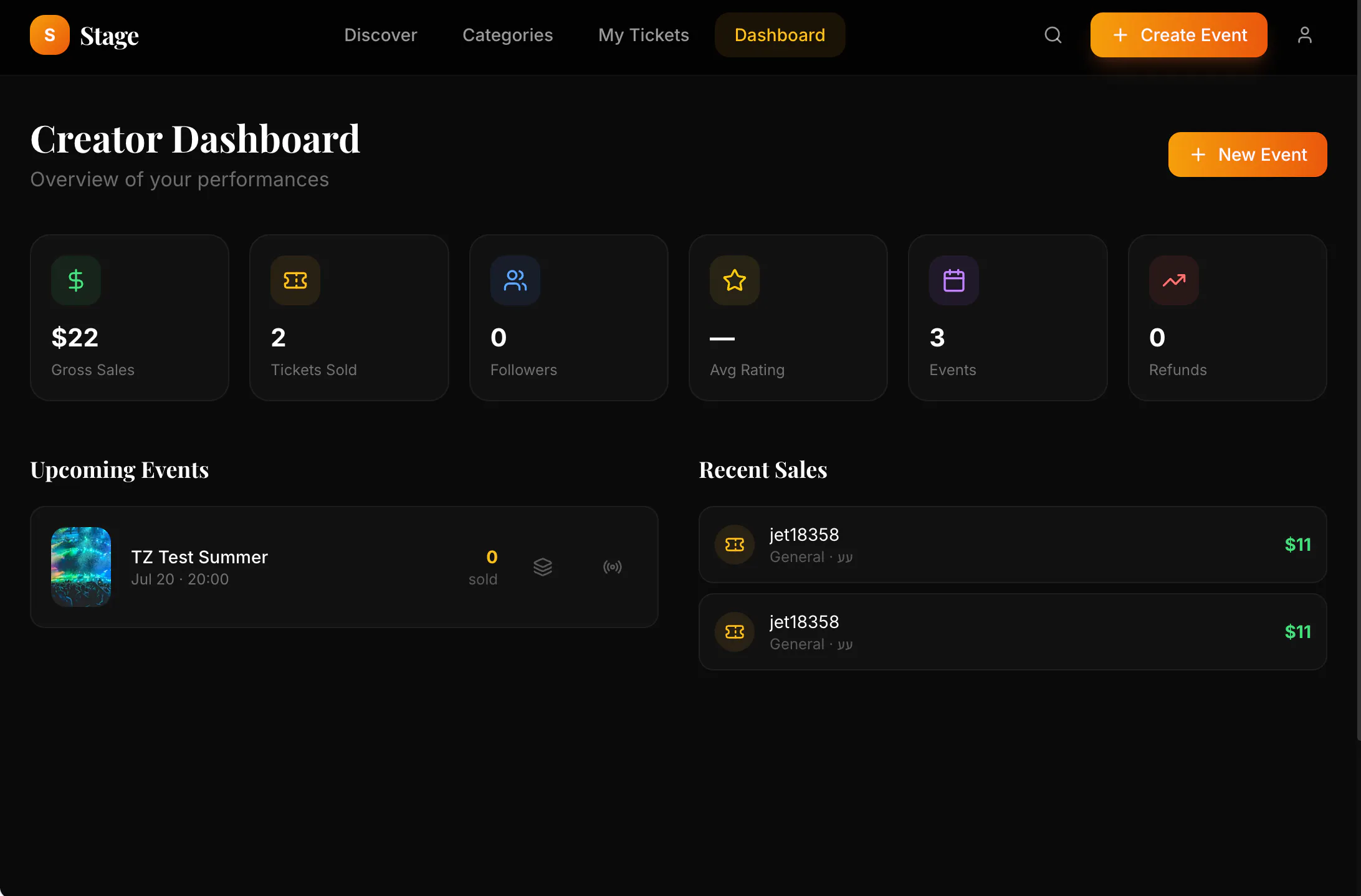This screenshot has height=896, width=1361.
Task: Click the $22 Gross Sales value
Action: (75, 338)
